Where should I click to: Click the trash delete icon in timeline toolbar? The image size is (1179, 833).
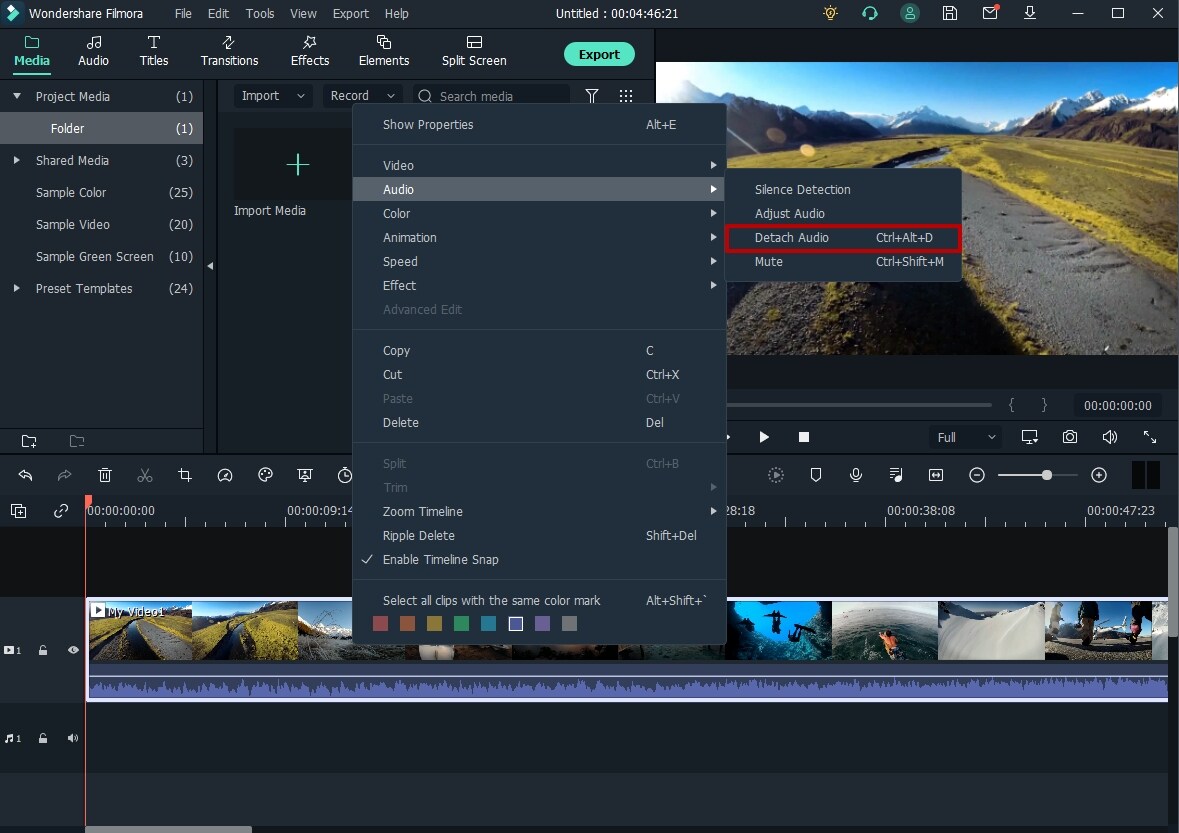[x=105, y=475]
